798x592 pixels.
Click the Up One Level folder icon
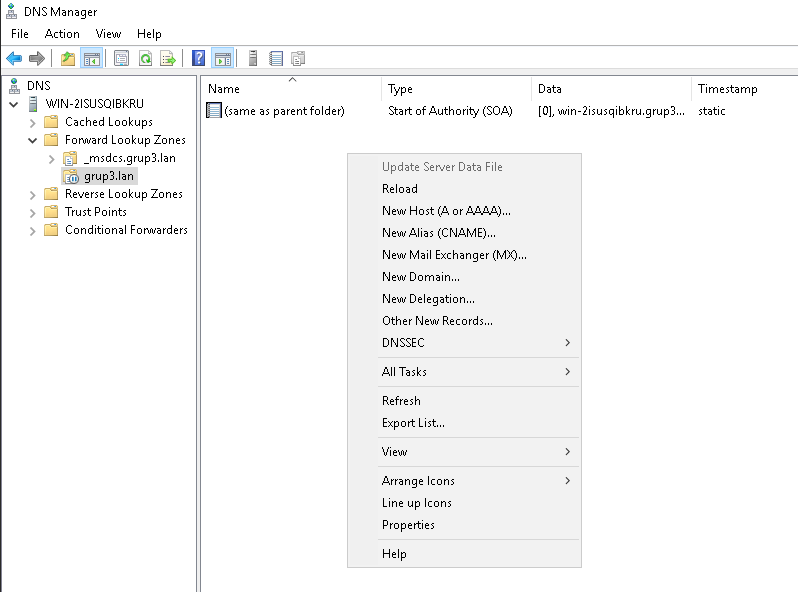[68, 59]
